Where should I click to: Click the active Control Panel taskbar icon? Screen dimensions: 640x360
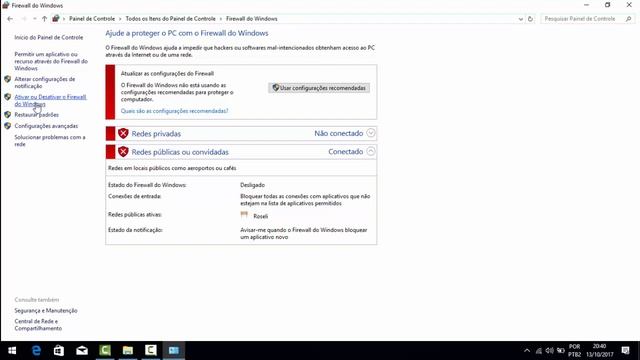pos(173,351)
